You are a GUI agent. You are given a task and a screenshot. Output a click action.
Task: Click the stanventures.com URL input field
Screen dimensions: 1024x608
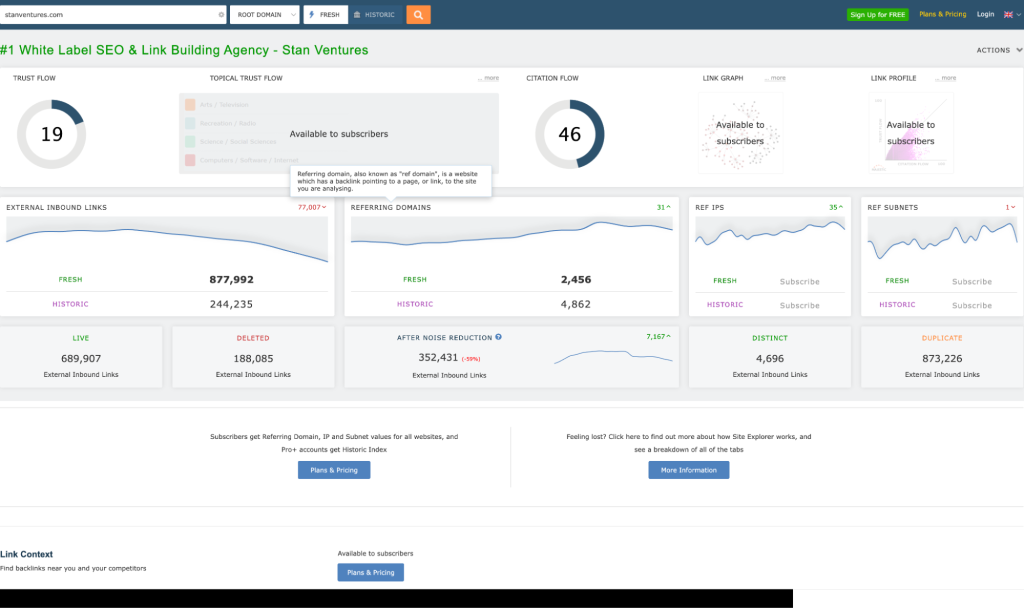tap(110, 14)
